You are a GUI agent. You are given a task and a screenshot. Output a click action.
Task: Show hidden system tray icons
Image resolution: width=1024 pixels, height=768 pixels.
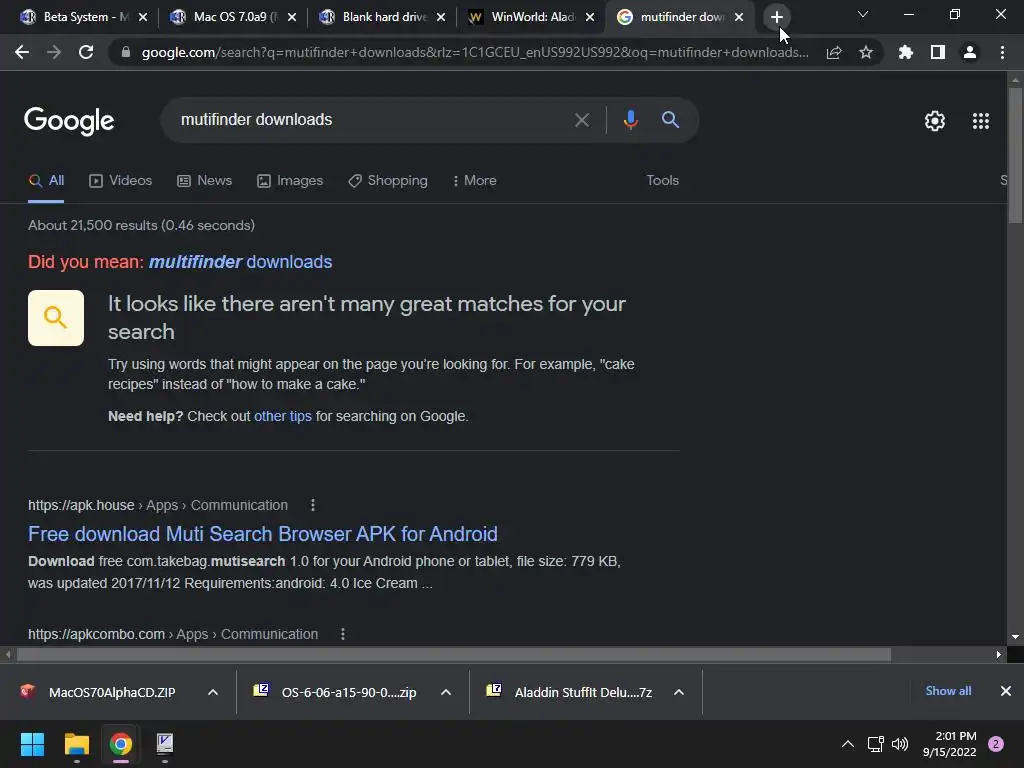tap(848, 744)
